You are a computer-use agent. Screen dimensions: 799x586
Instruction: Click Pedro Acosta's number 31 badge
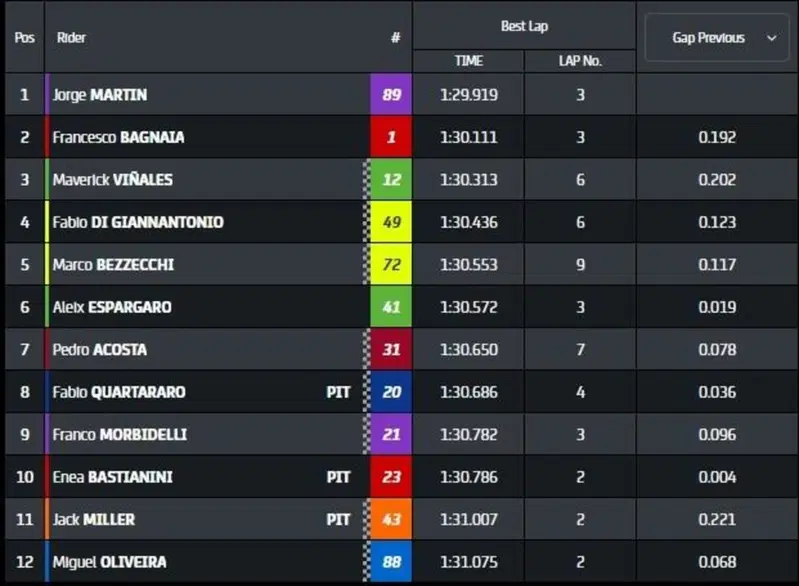391,350
